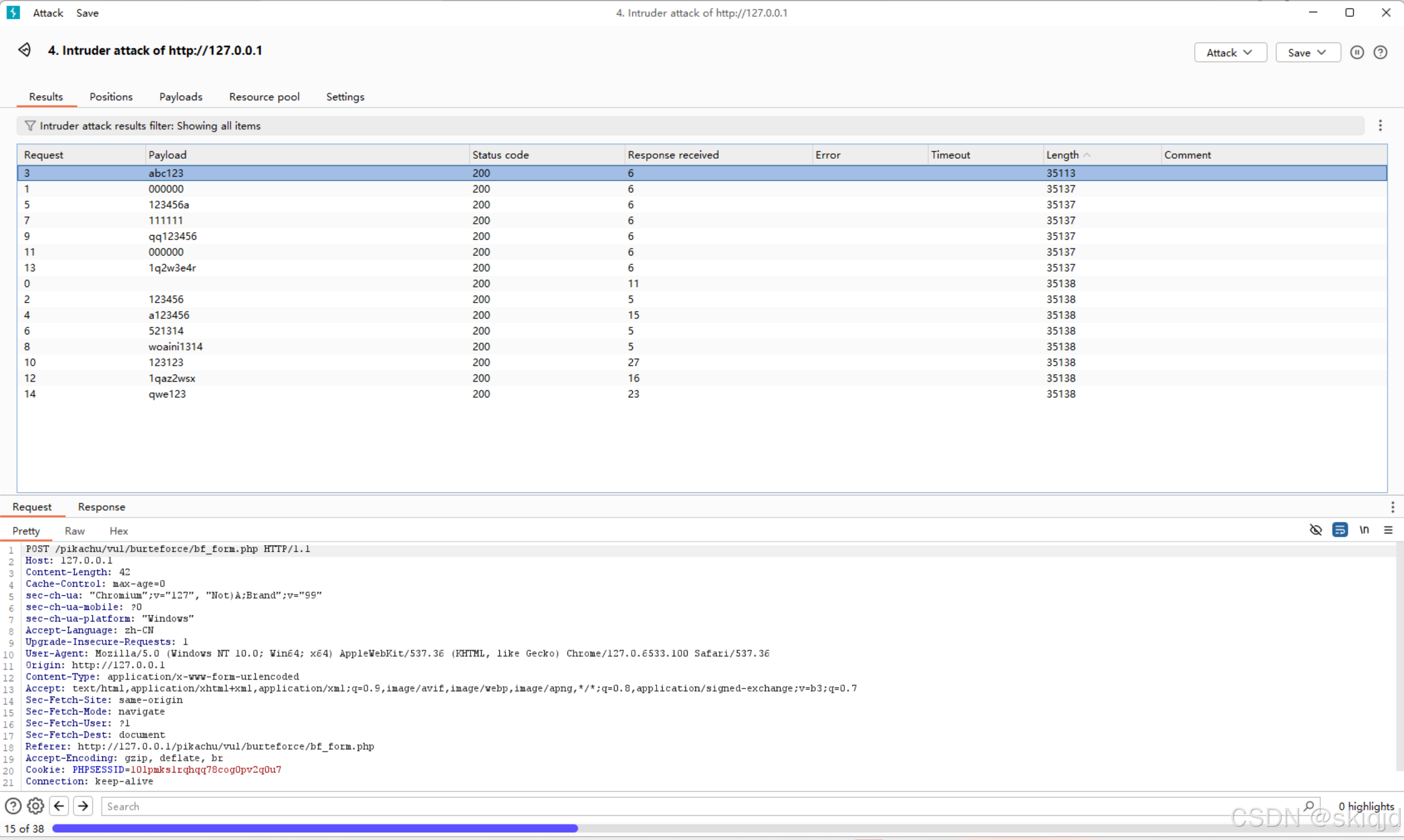
Task: Go to previous search match arrow
Action: (x=59, y=806)
